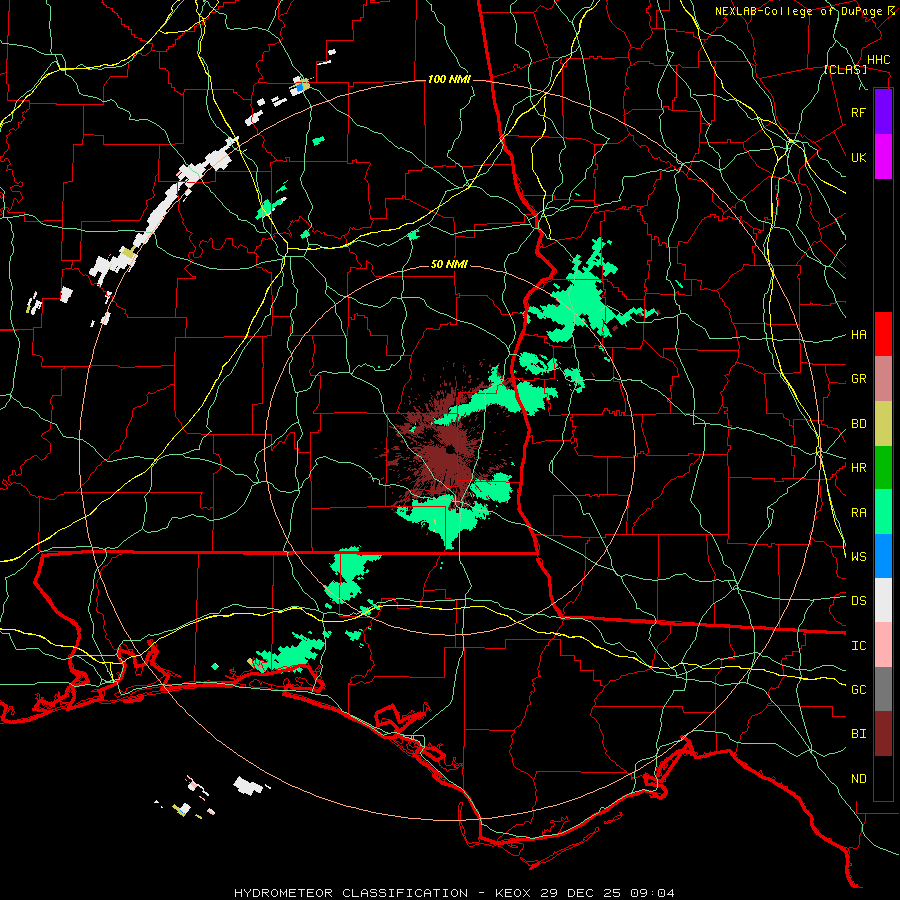Screen dimensions: 900x900
Task: Click the BD yellow legend swatch
Action: [x=883, y=424]
